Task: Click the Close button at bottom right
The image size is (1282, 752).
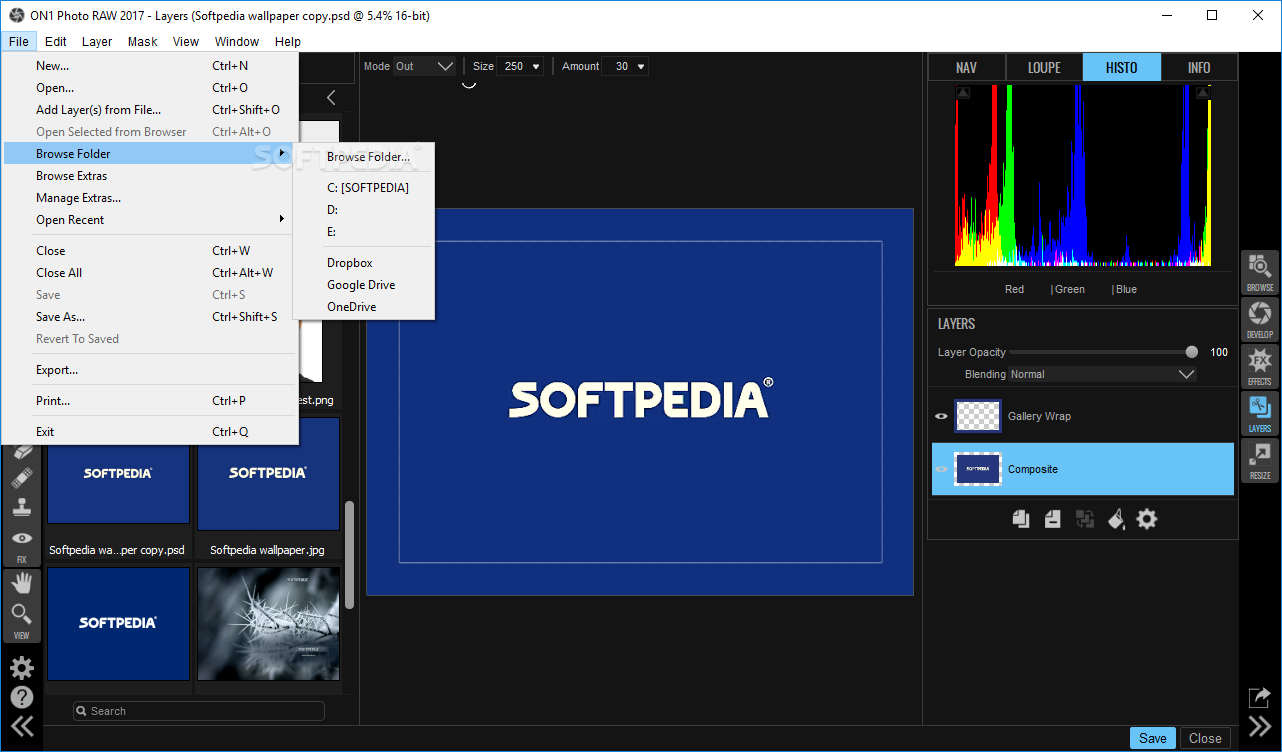Action: pyautogui.click(x=1205, y=738)
